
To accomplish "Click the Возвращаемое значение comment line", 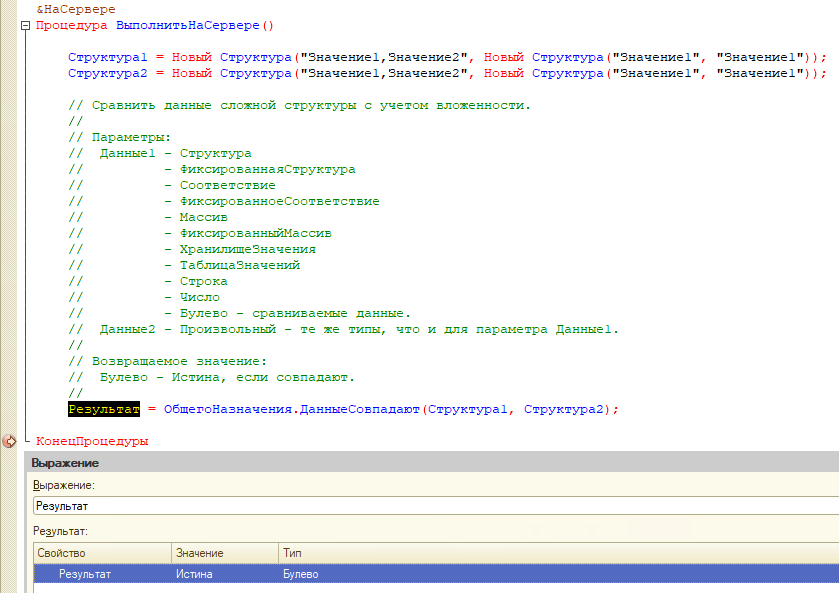I will click(x=180, y=361).
